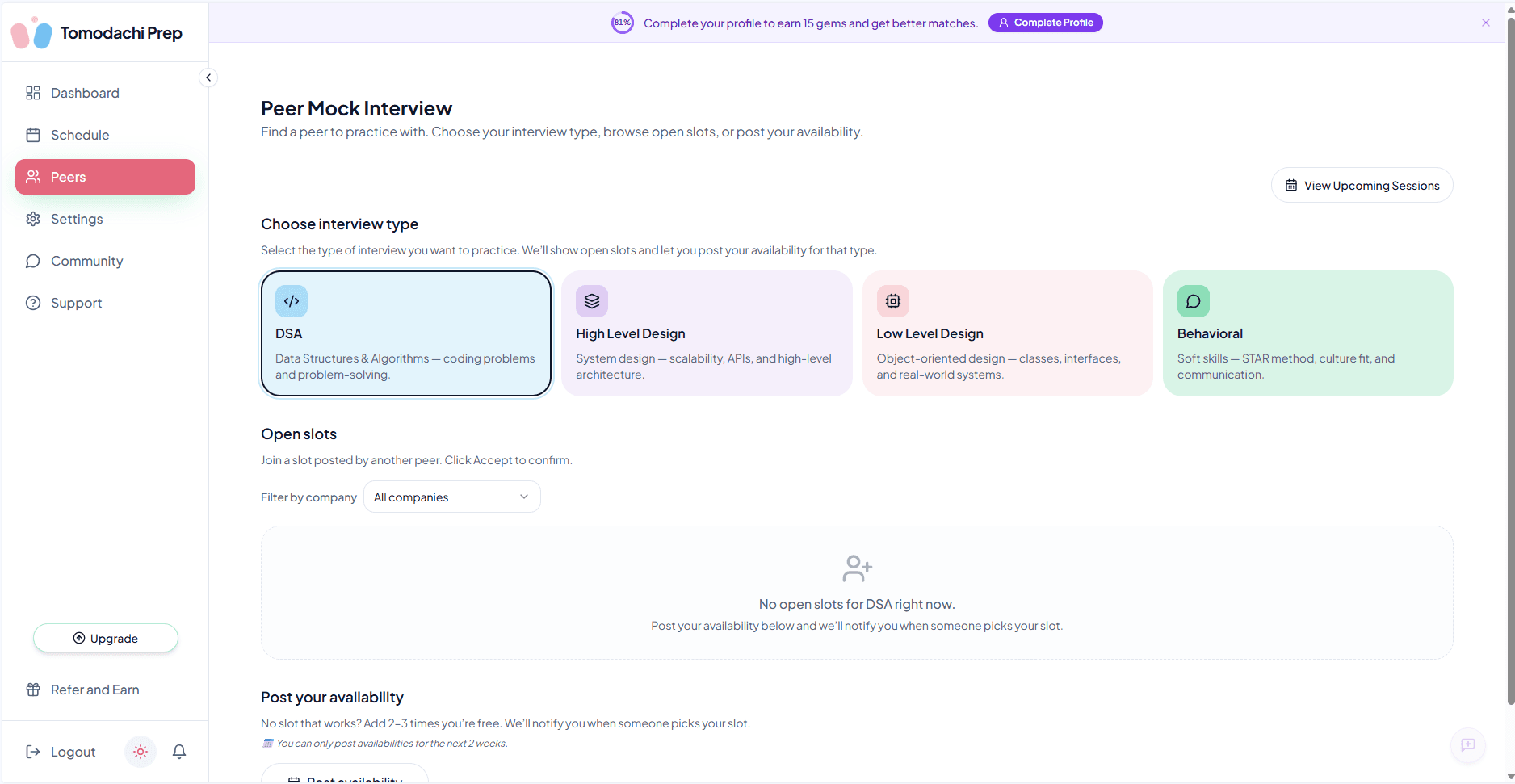Open View Upcoming Sessions button
The image size is (1515, 784).
coord(1362,186)
